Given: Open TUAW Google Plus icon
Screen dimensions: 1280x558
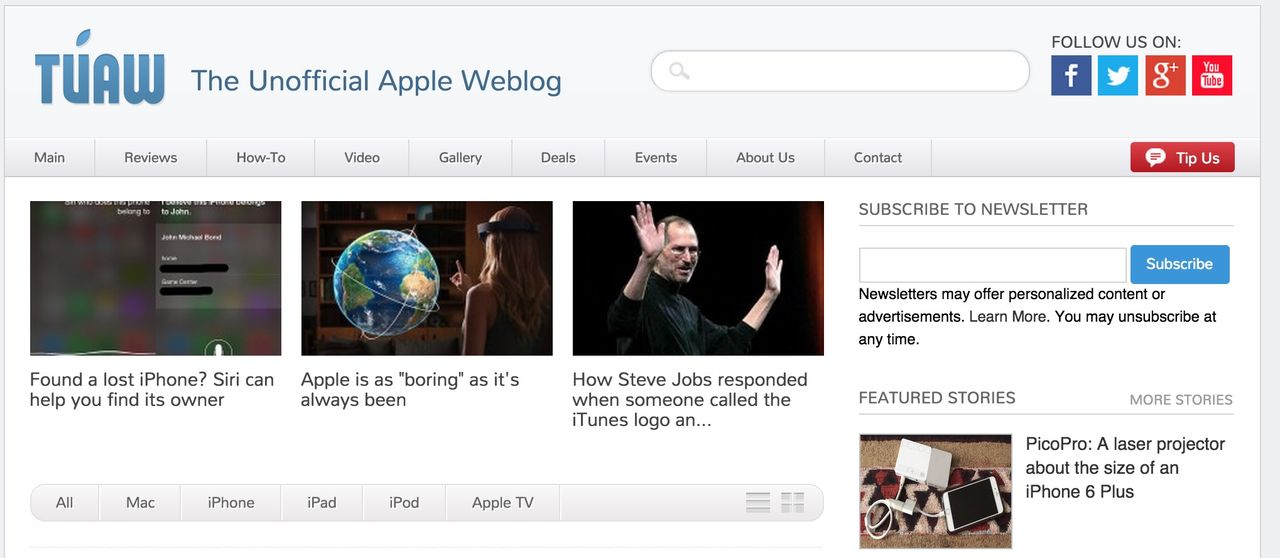Looking at the screenshot, I should (1165, 76).
